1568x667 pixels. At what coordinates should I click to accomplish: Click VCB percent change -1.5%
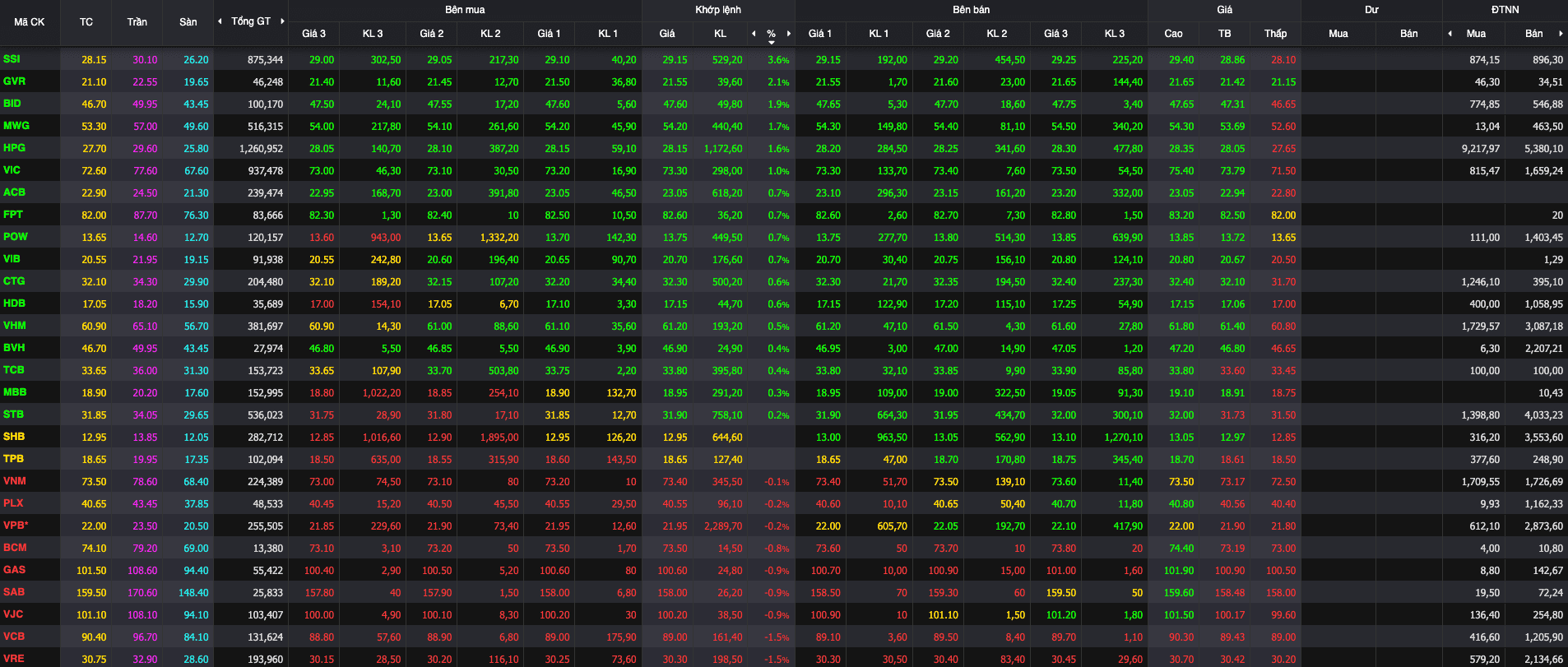click(777, 637)
